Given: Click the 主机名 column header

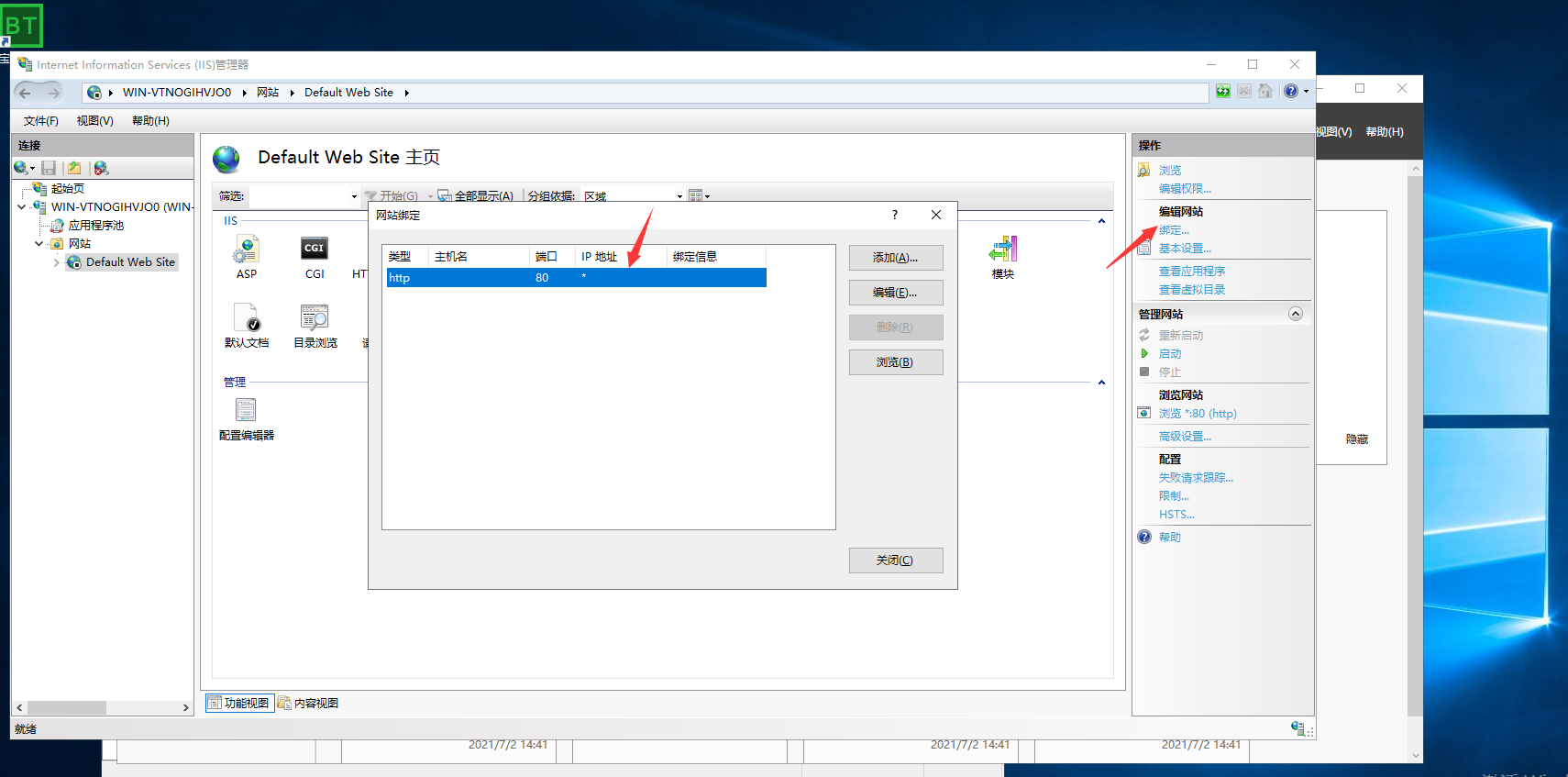Looking at the screenshot, I should (x=479, y=257).
